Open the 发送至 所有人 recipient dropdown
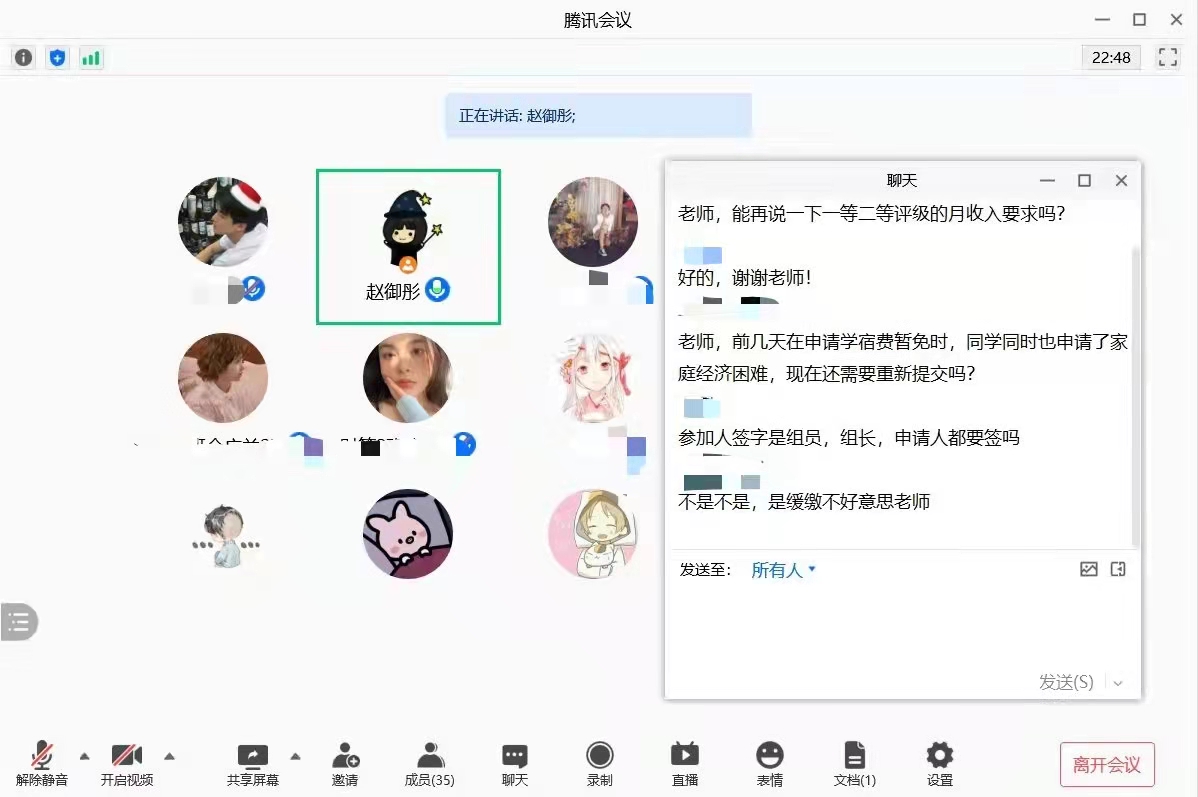1198x797 pixels. [x=784, y=570]
